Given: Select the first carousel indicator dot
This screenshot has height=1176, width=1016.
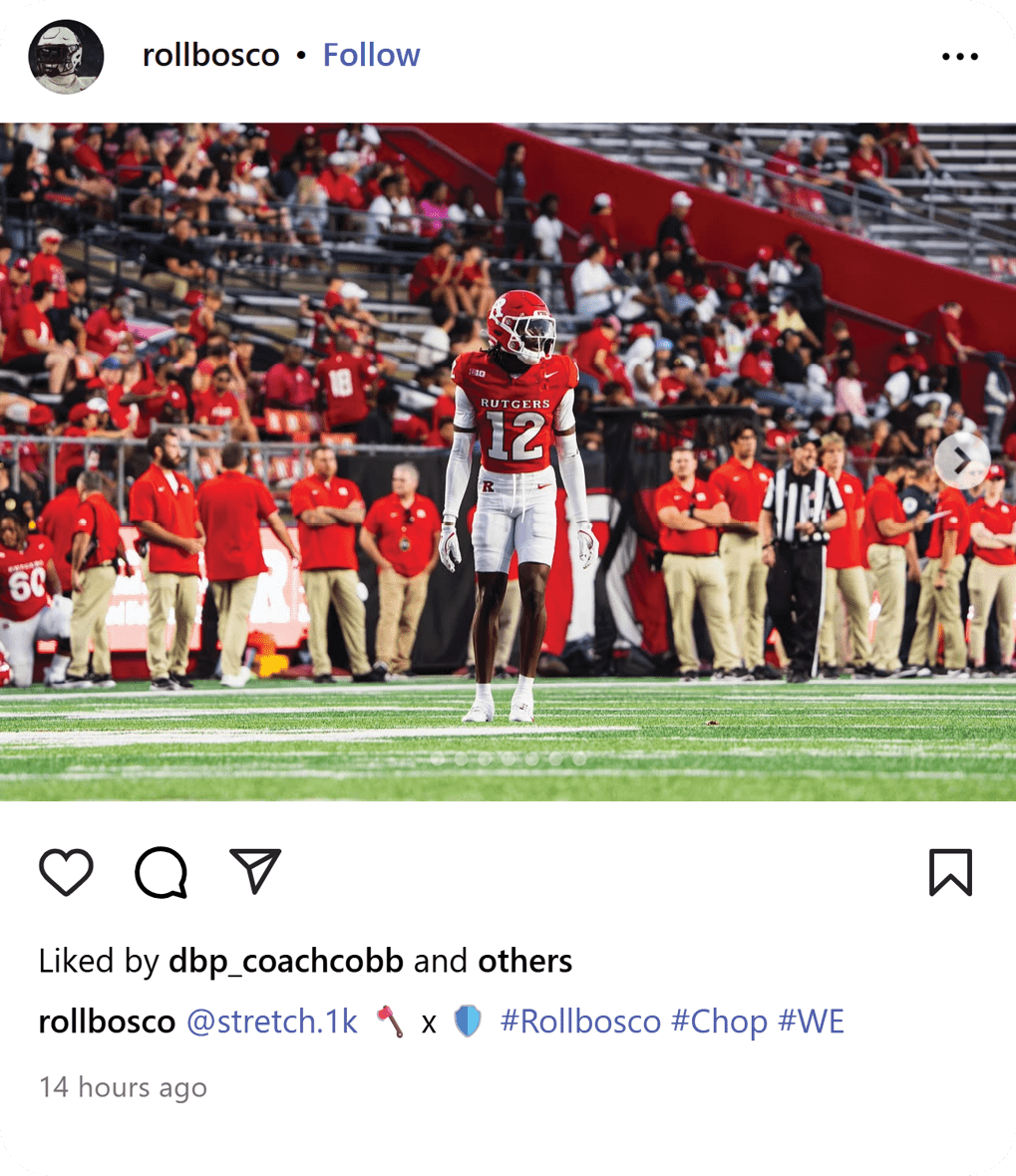Looking at the screenshot, I should [438, 759].
